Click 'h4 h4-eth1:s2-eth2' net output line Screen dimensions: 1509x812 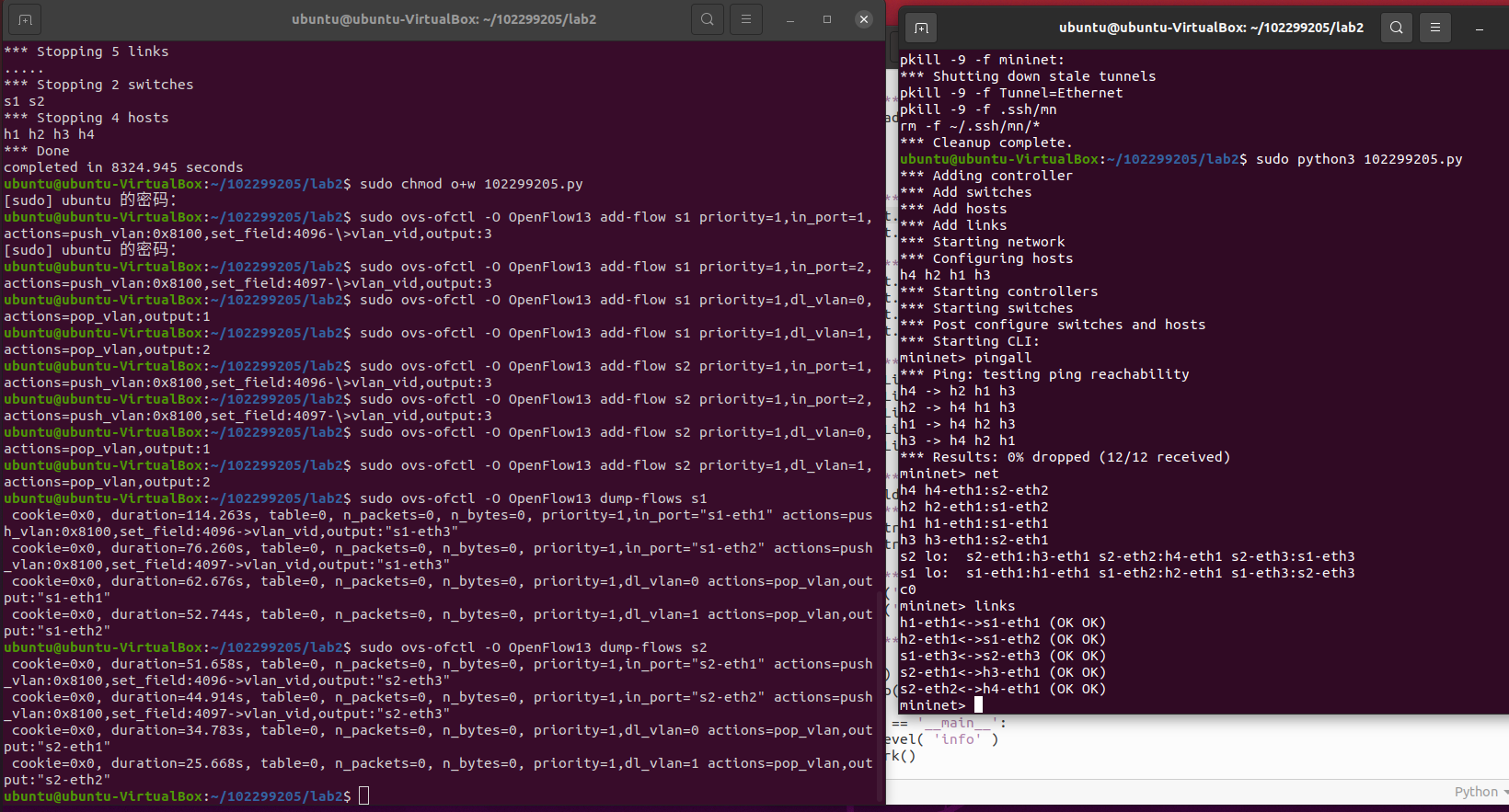coord(974,490)
